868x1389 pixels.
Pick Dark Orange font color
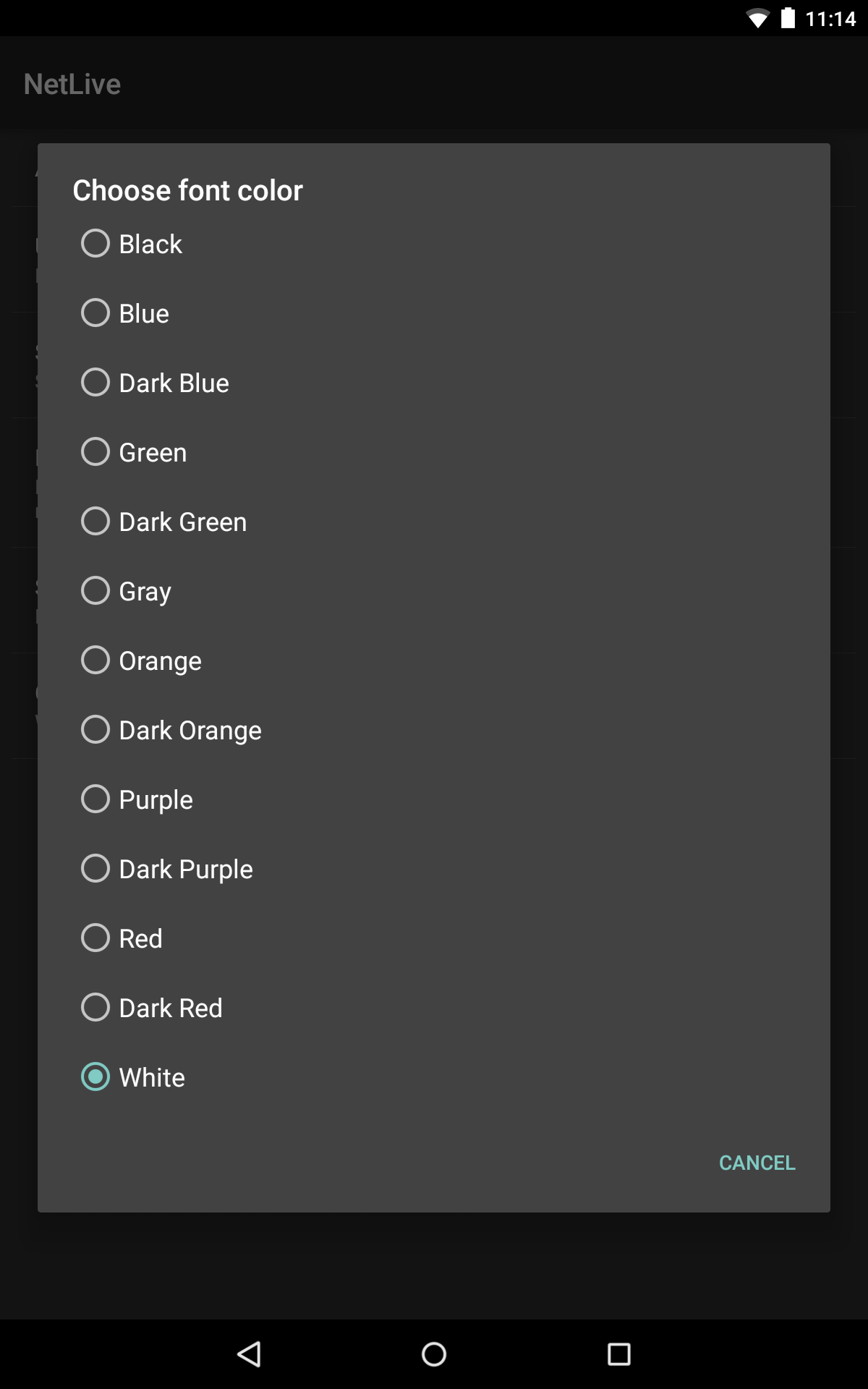(95, 730)
